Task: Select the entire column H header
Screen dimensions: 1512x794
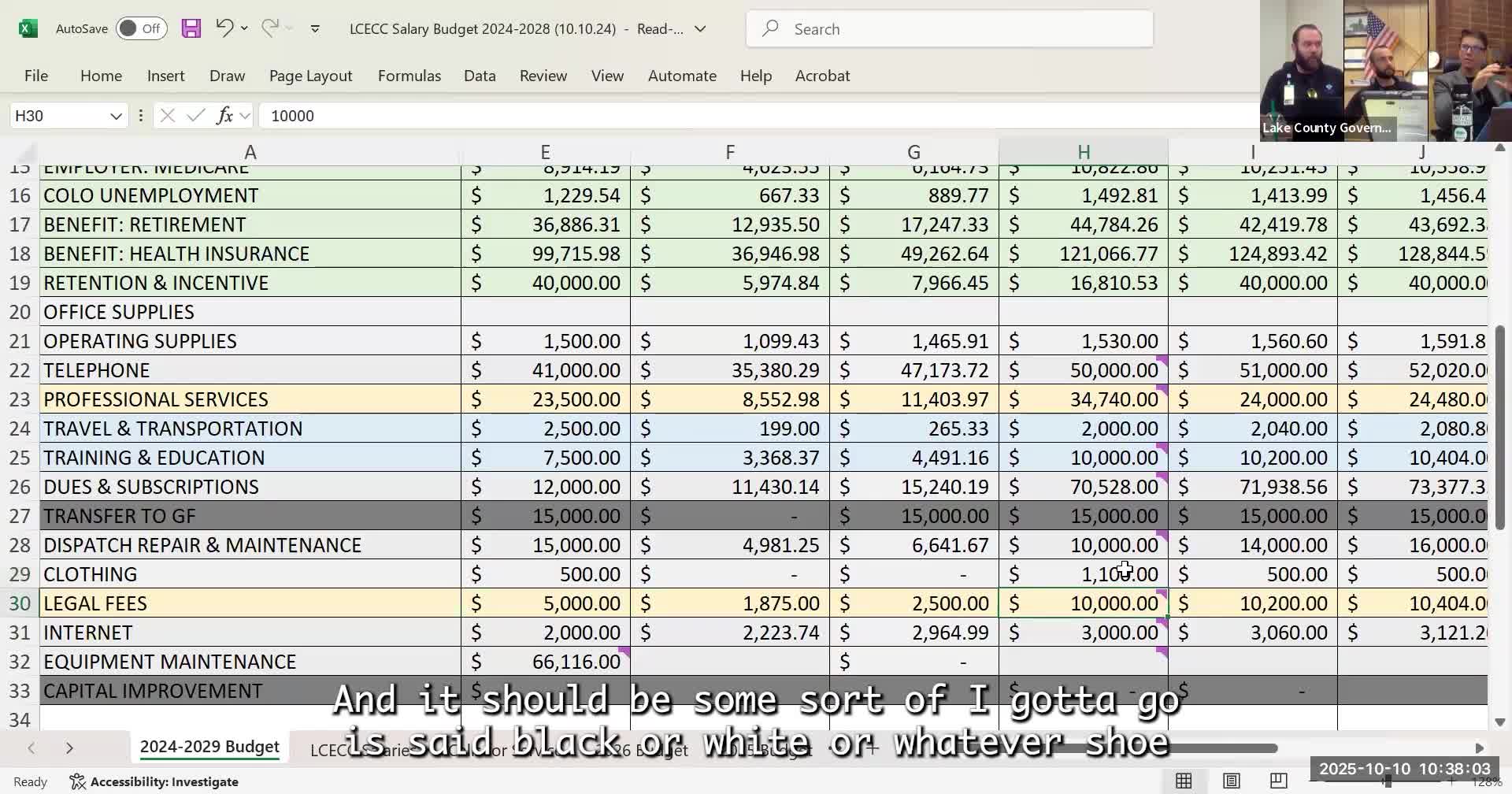Action: pyautogui.click(x=1083, y=152)
